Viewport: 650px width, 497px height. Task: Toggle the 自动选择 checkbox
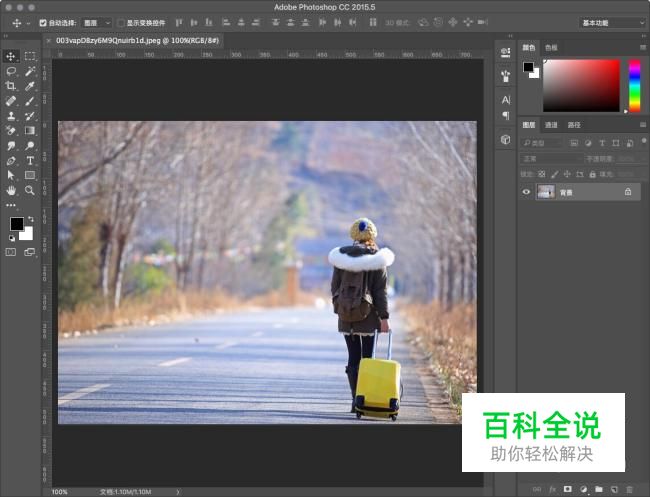click(x=44, y=22)
